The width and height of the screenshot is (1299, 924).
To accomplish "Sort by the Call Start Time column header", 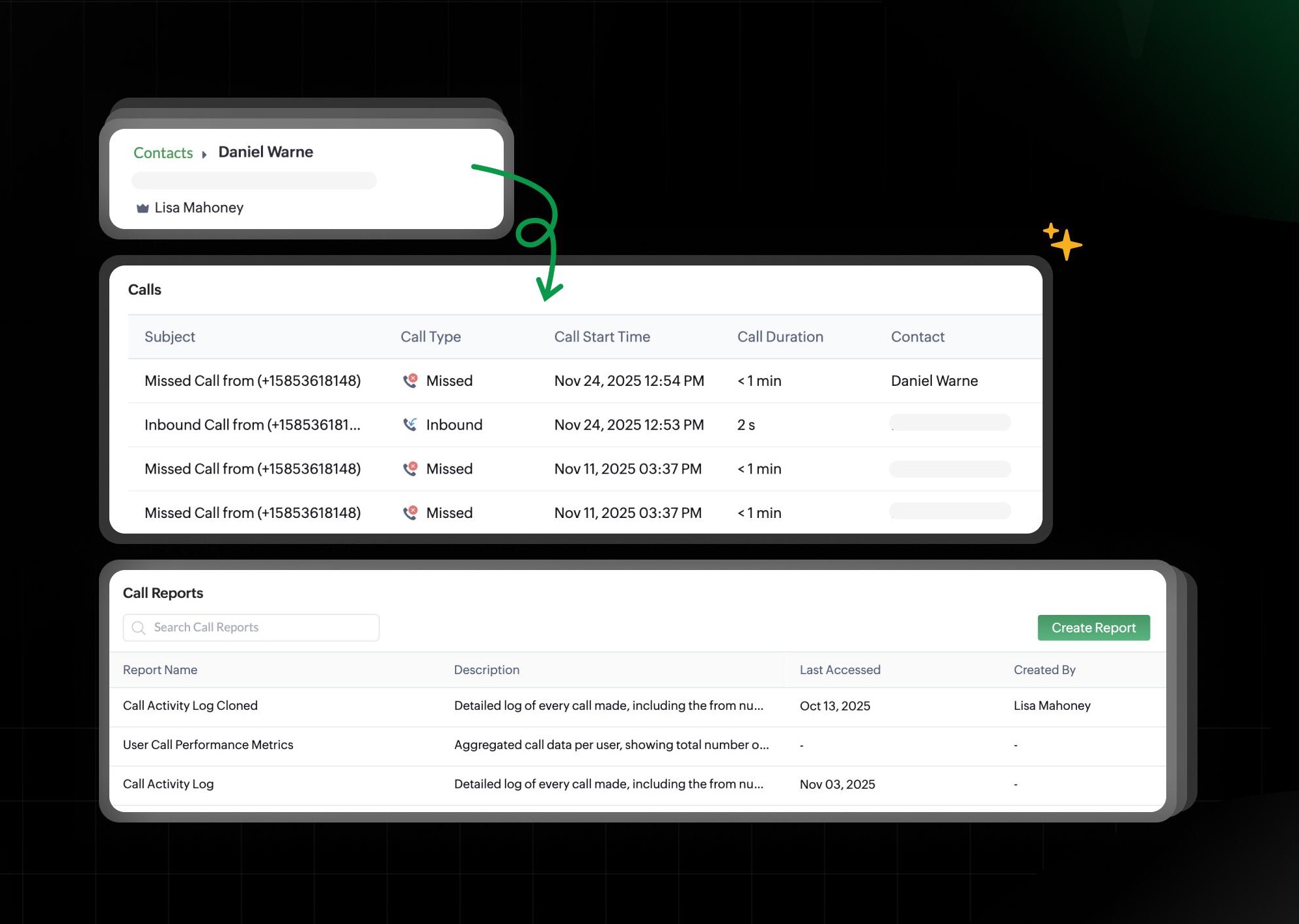I will pos(601,336).
